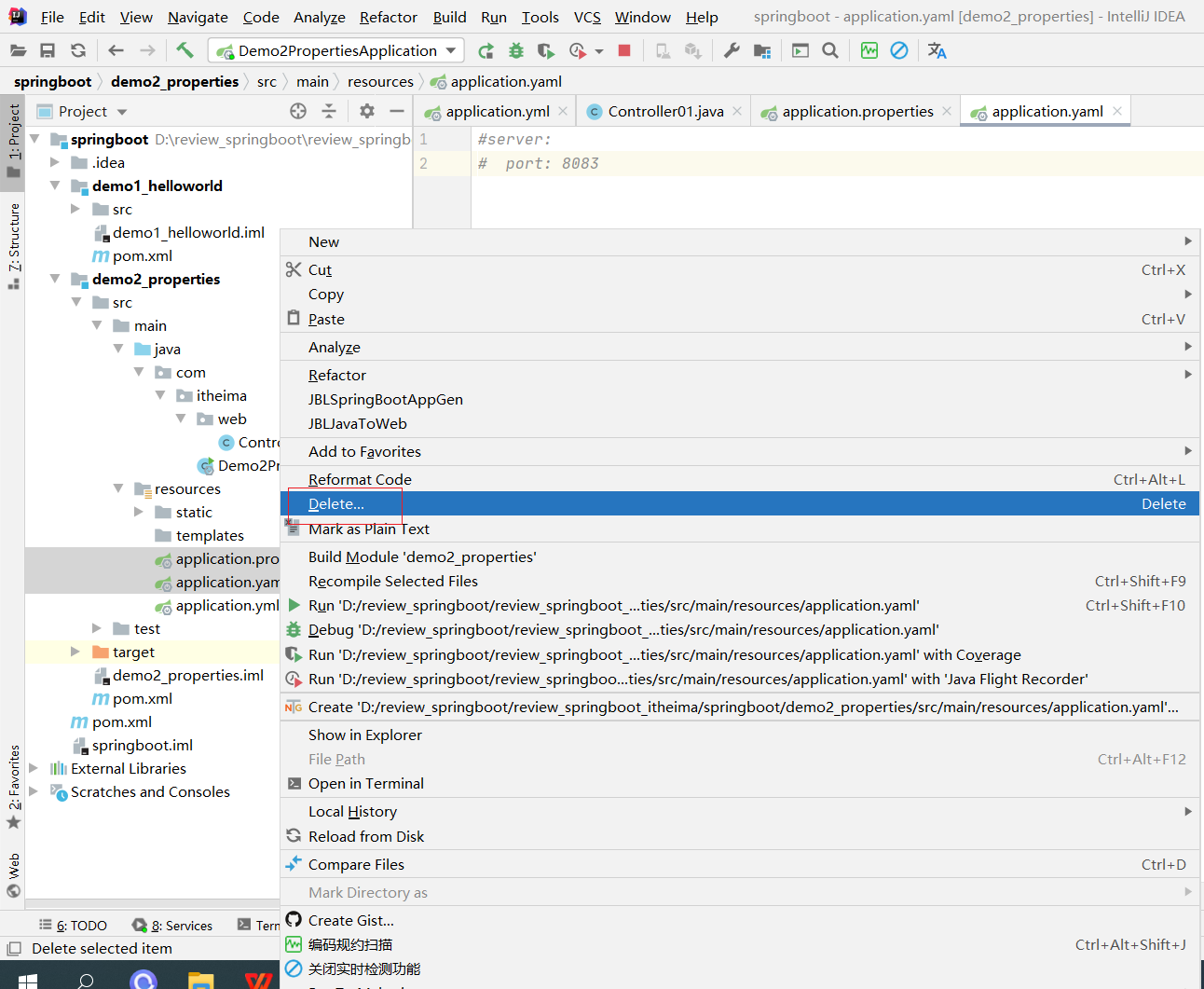Open Project panel gear settings
The height and width of the screenshot is (989, 1204).
tap(367, 111)
